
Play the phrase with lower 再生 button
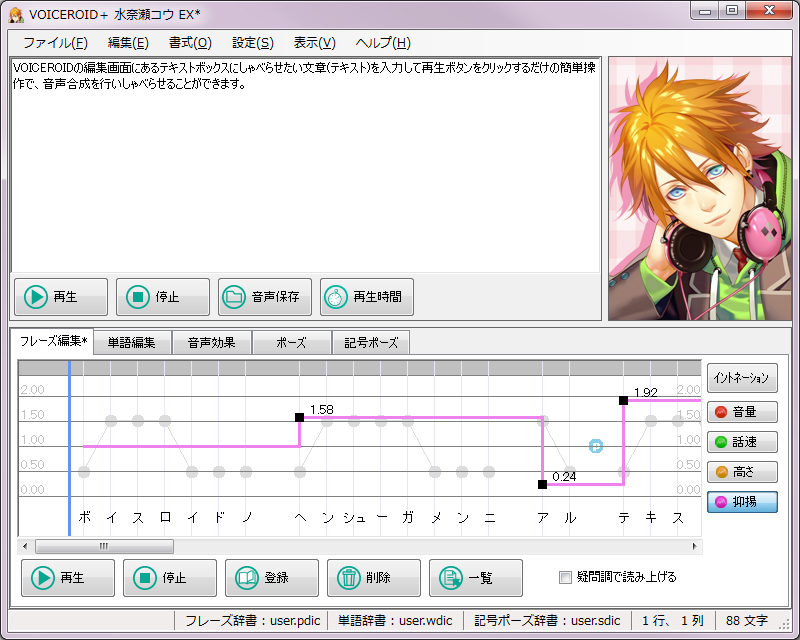pos(68,578)
